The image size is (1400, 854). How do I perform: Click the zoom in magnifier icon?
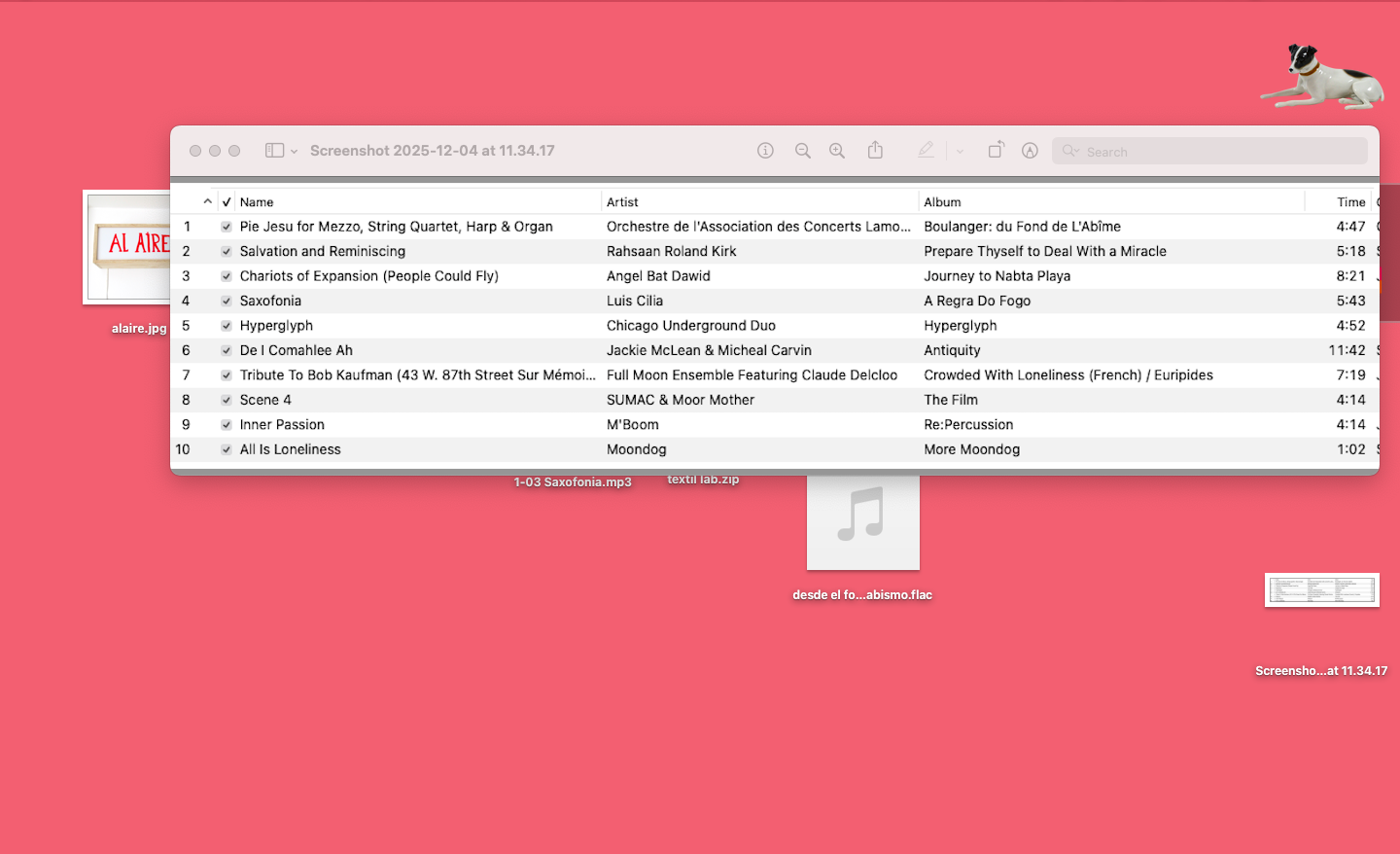click(837, 151)
